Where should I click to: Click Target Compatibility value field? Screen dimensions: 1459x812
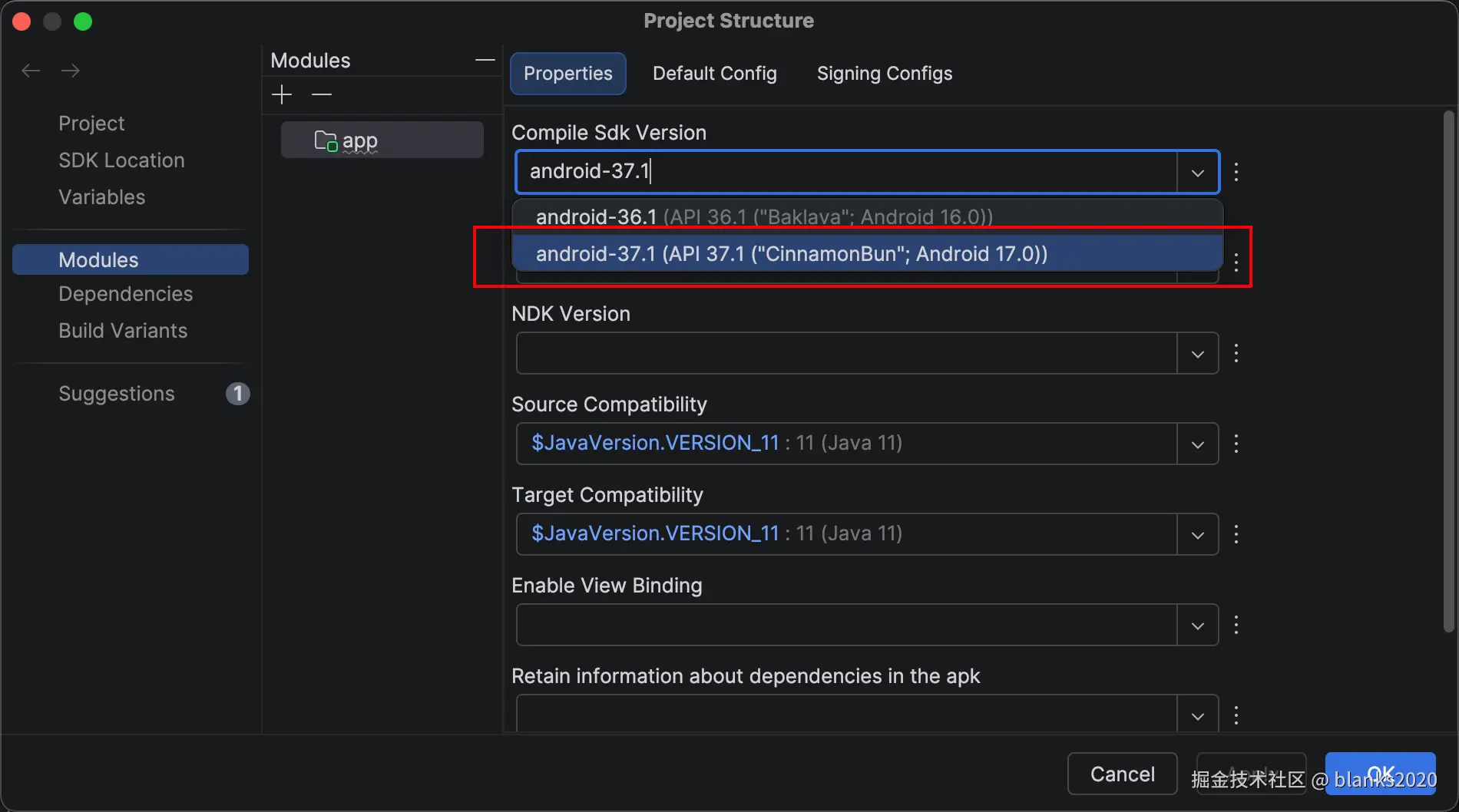846,534
